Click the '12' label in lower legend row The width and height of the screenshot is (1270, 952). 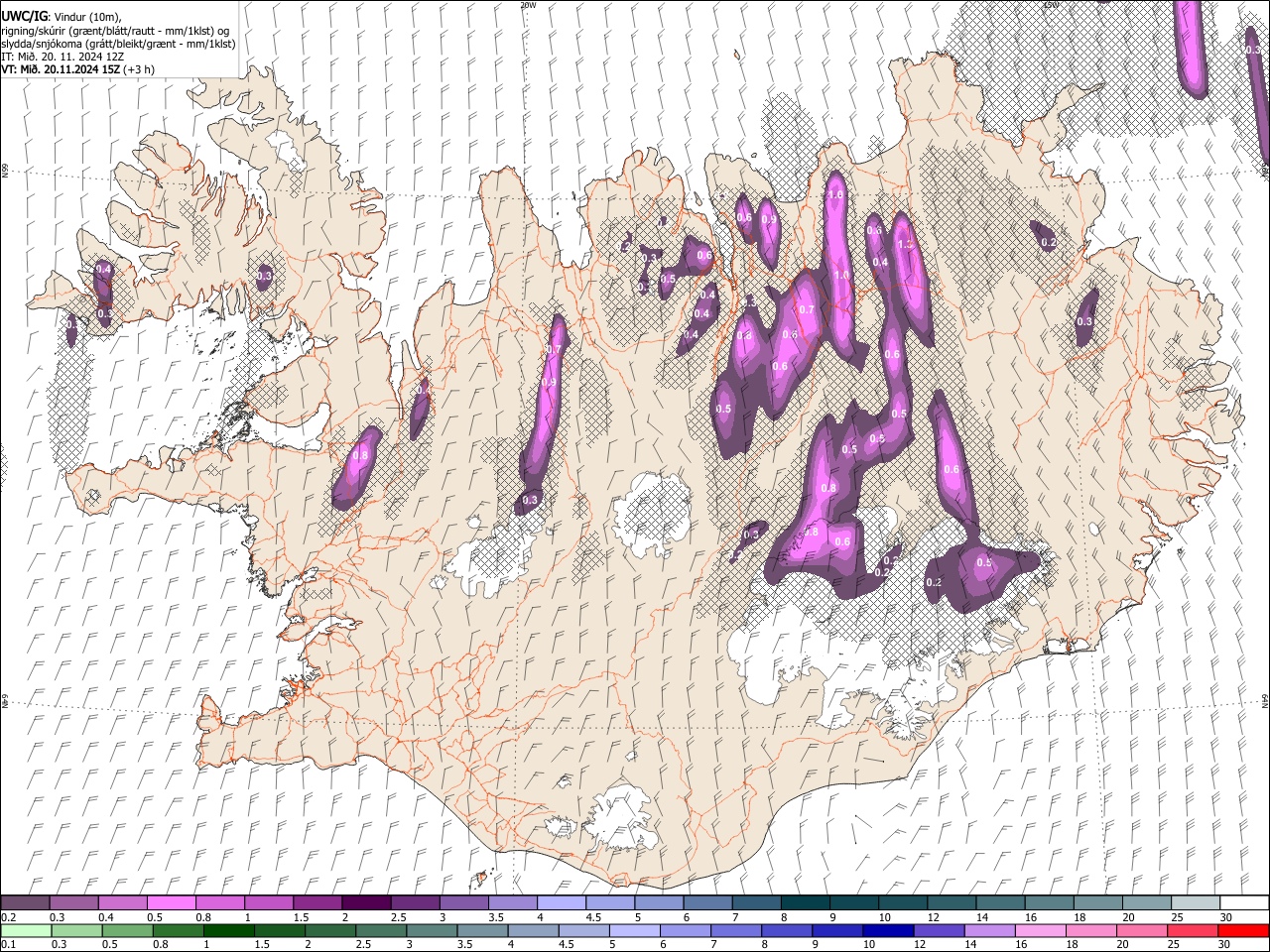coord(920,945)
